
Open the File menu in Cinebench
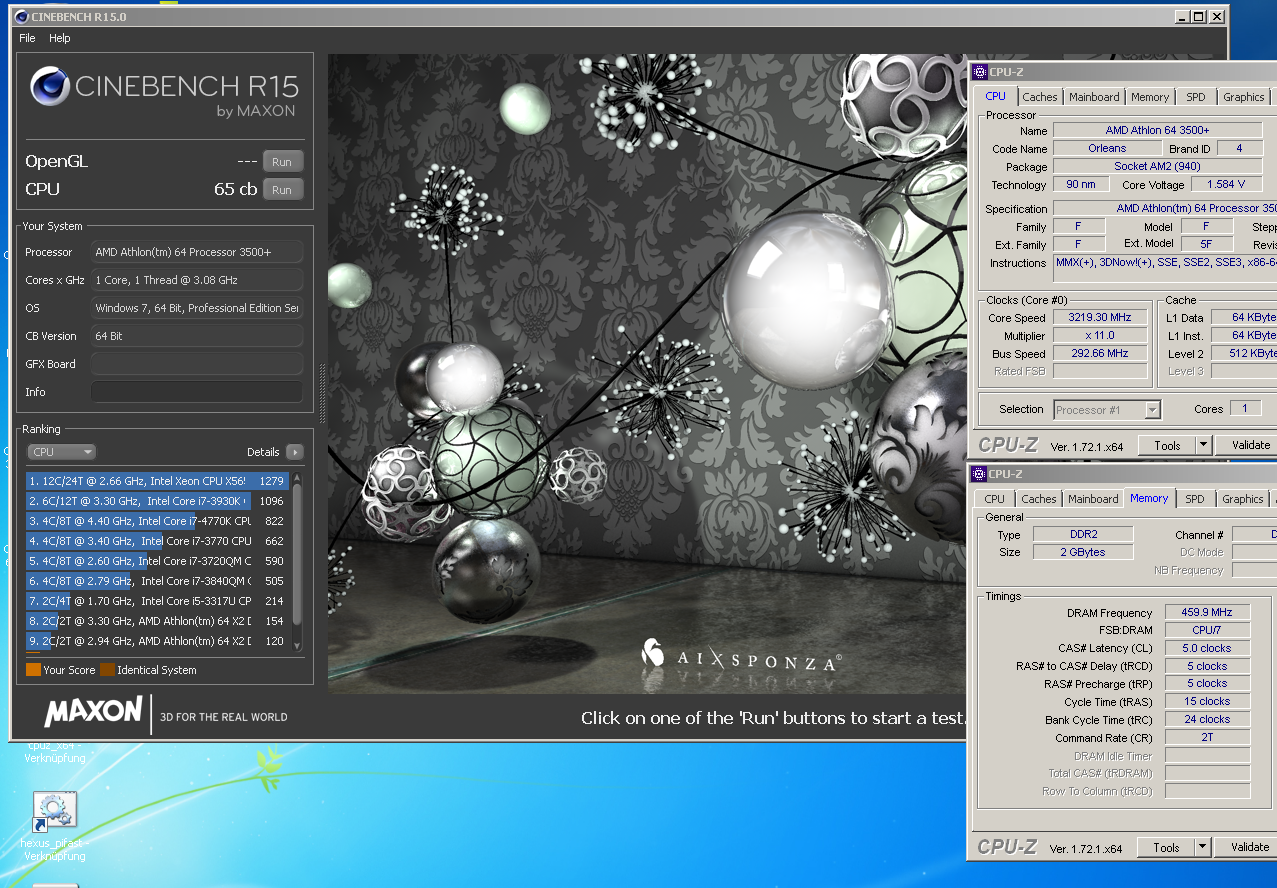pyautogui.click(x=28, y=38)
